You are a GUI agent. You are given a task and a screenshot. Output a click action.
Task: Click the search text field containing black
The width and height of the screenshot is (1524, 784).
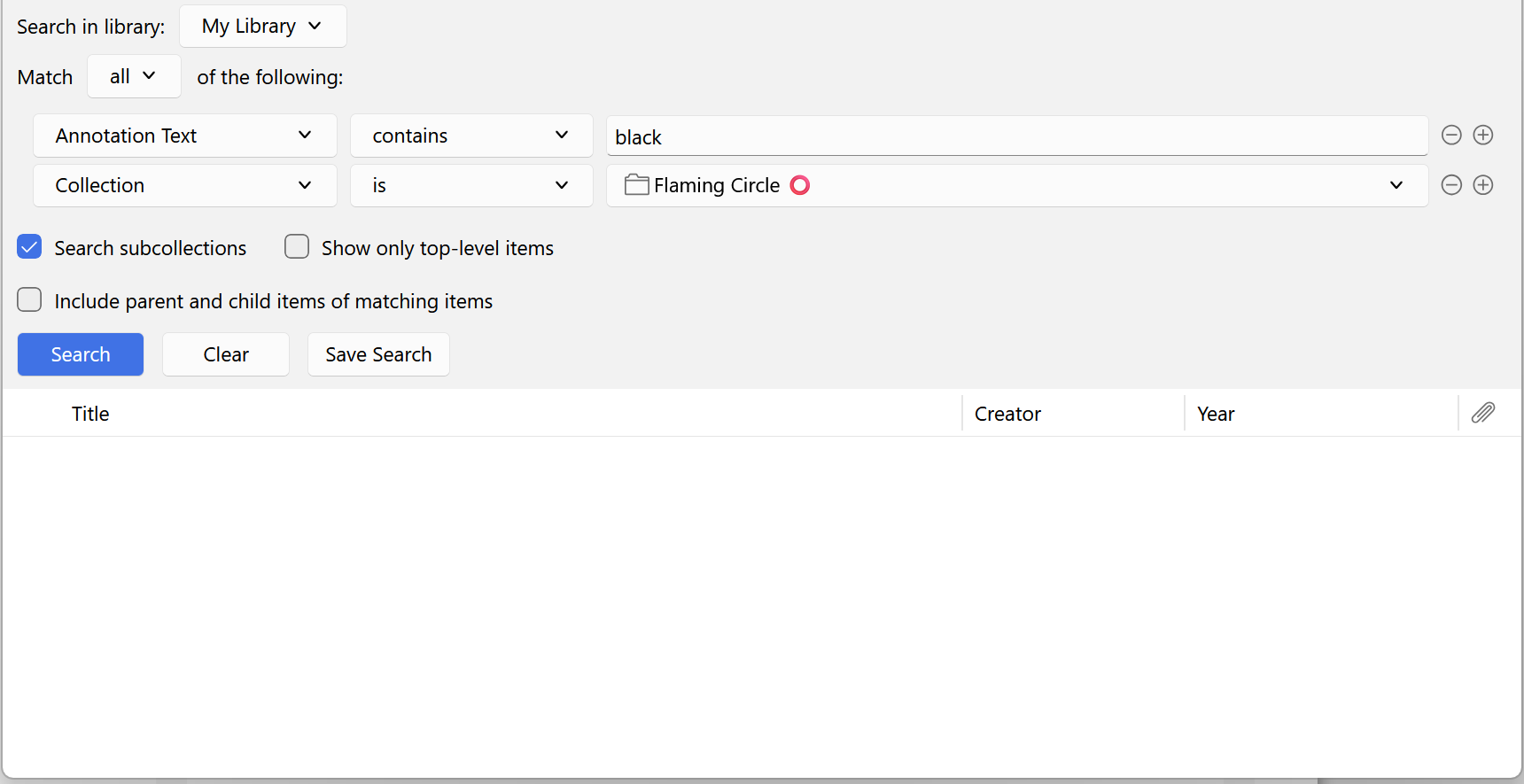click(1017, 136)
